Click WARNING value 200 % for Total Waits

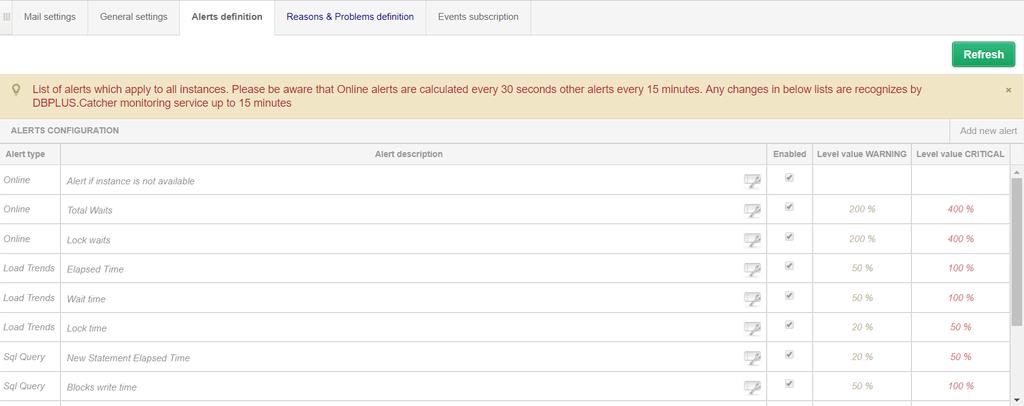(862, 209)
